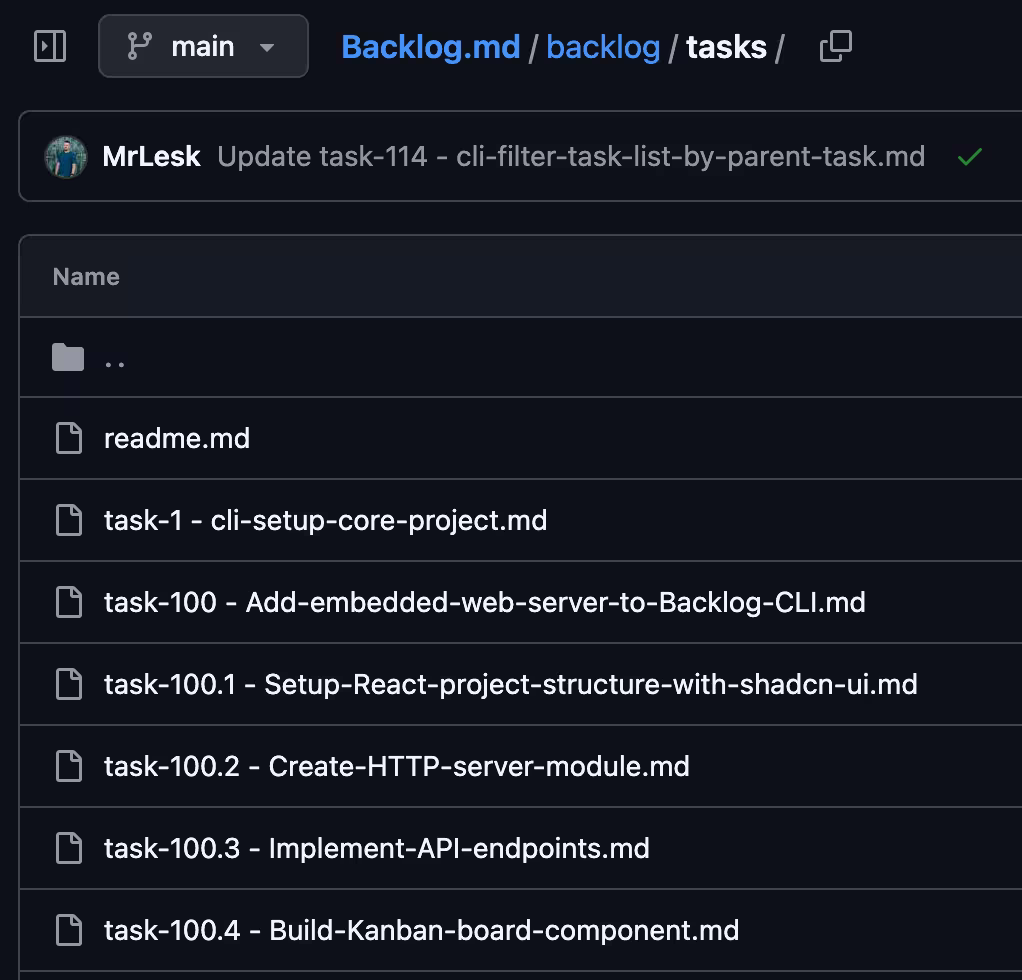This screenshot has width=1022, height=980.
Task: Open readme.md file
Action: 177,439
